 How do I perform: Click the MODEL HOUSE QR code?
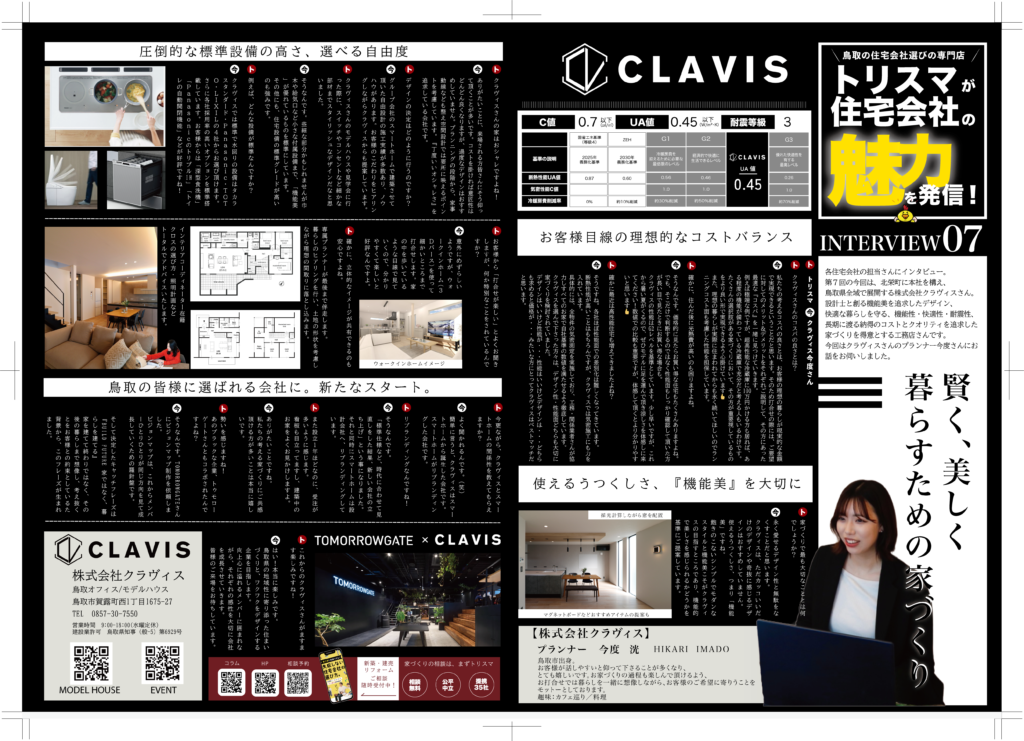(x=90, y=663)
